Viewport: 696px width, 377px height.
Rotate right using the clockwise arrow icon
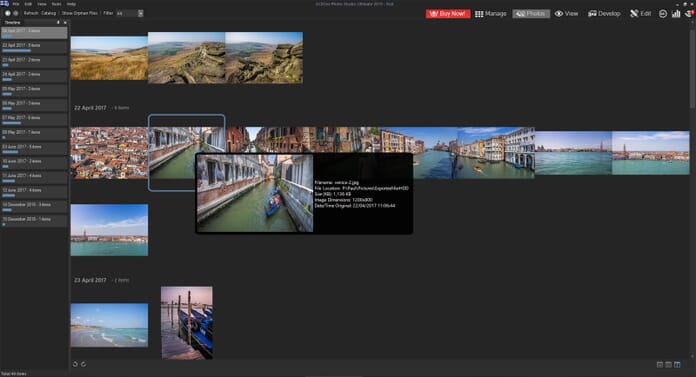83,364
